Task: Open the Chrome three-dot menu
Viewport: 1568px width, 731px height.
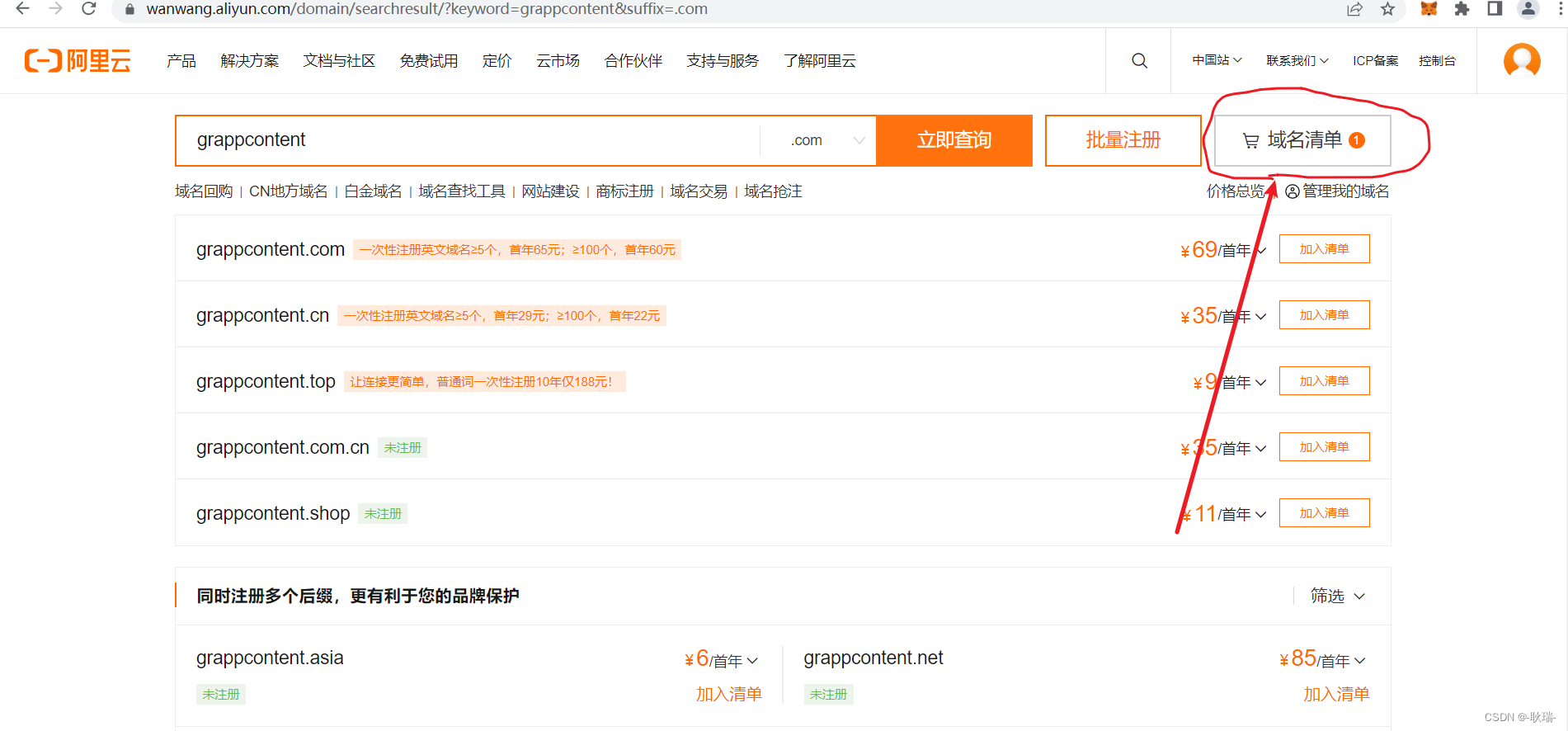Action: (1559, 9)
